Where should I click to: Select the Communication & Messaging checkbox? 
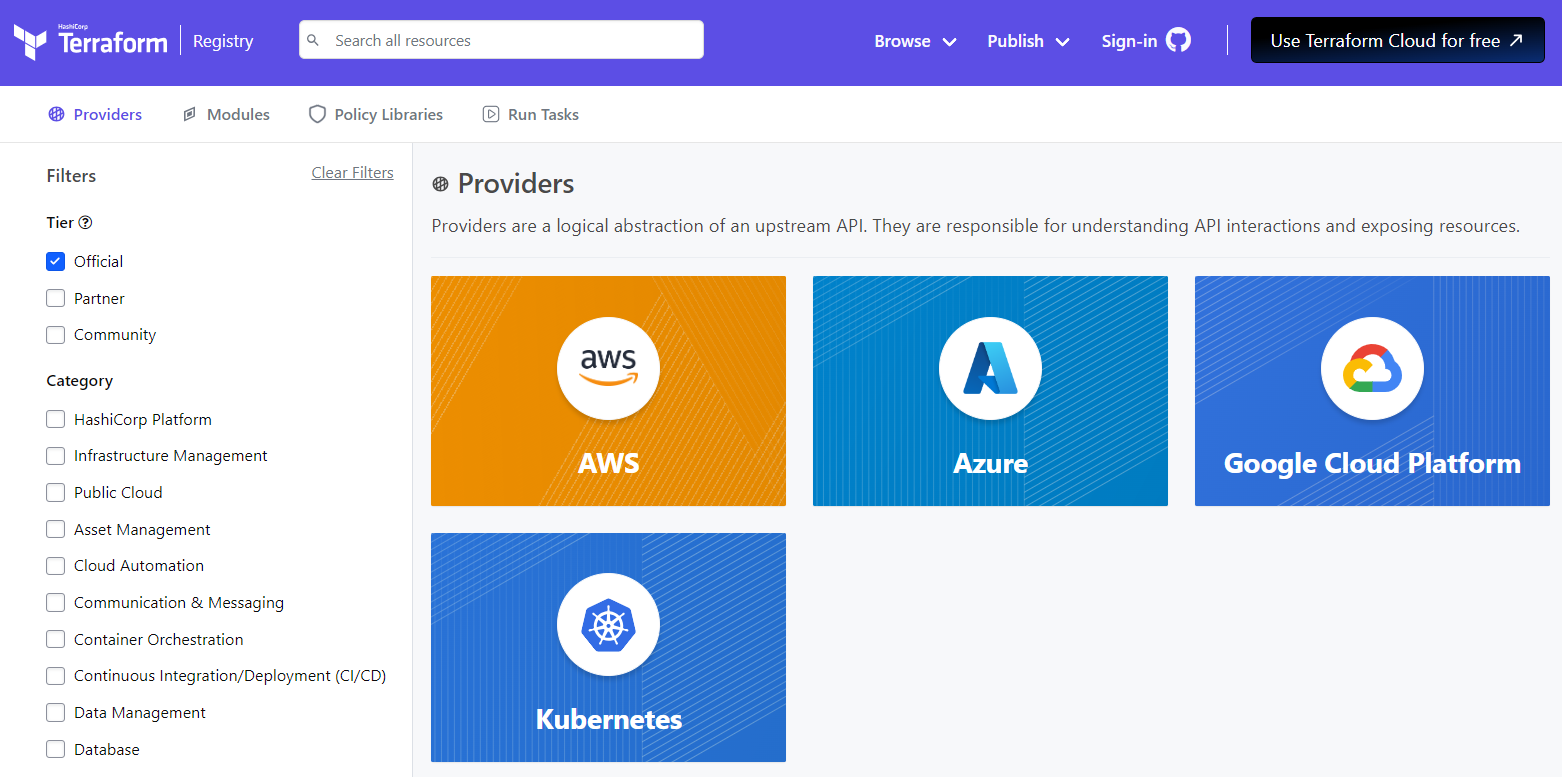tap(56, 603)
